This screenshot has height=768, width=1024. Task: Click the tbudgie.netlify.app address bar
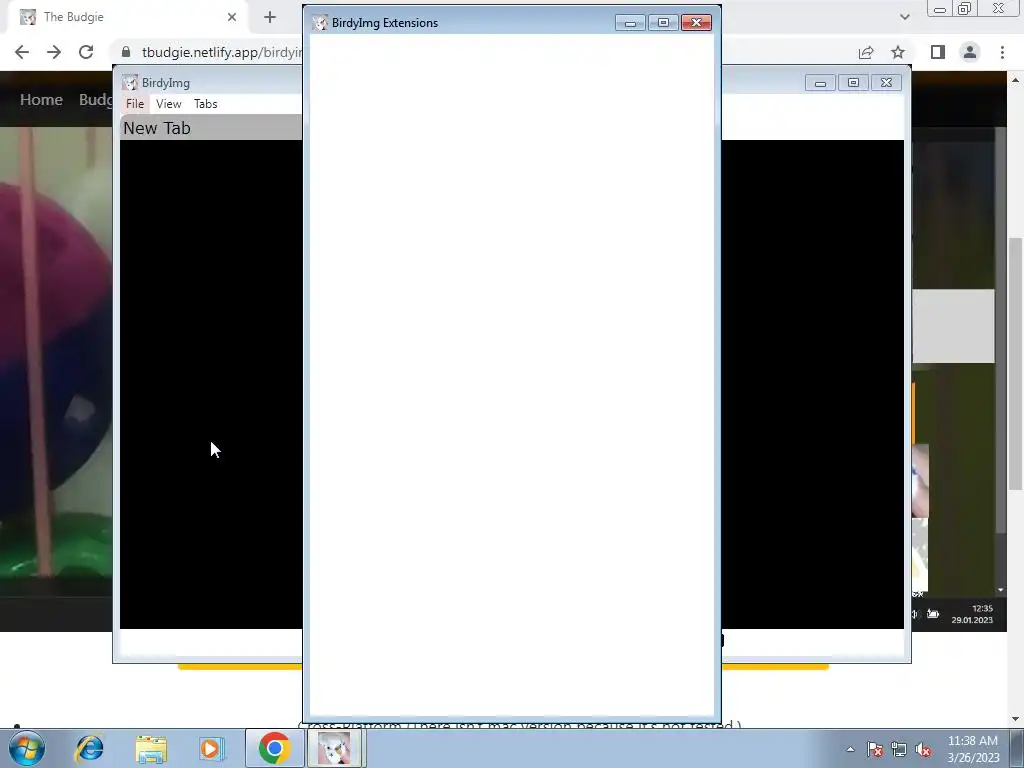(222, 52)
